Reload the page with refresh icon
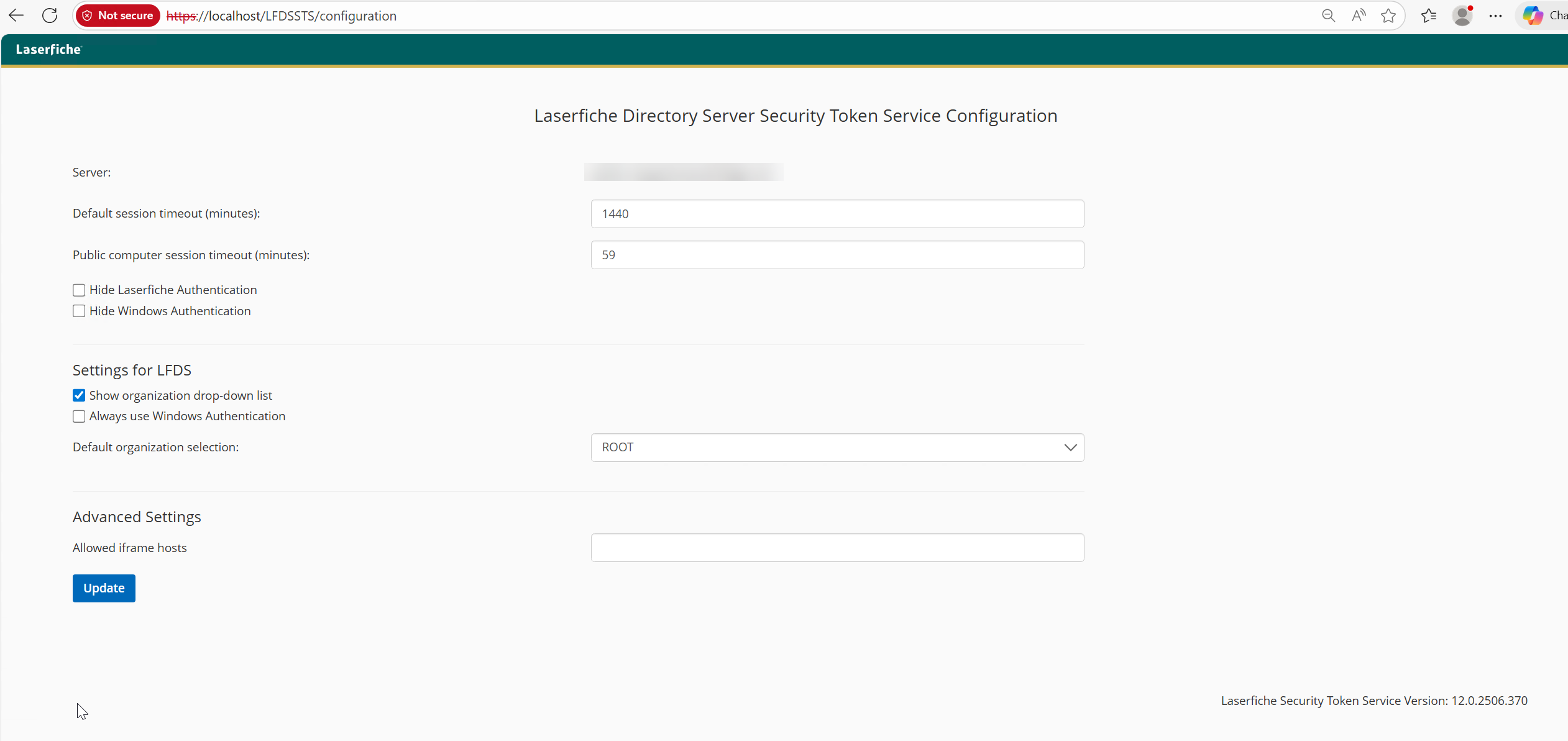The width and height of the screenshot is (1568, 741). (50, 16)
